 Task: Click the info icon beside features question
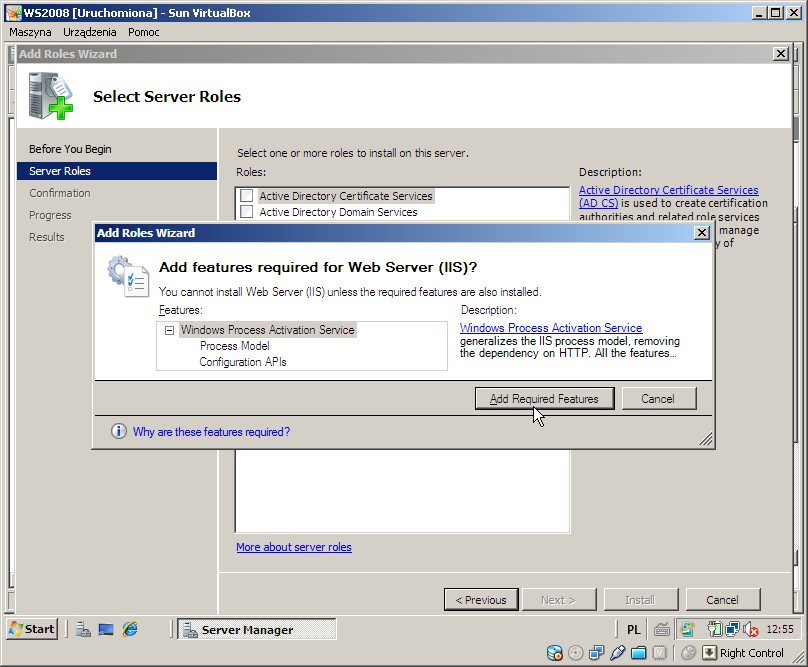[x=119, y=431]
